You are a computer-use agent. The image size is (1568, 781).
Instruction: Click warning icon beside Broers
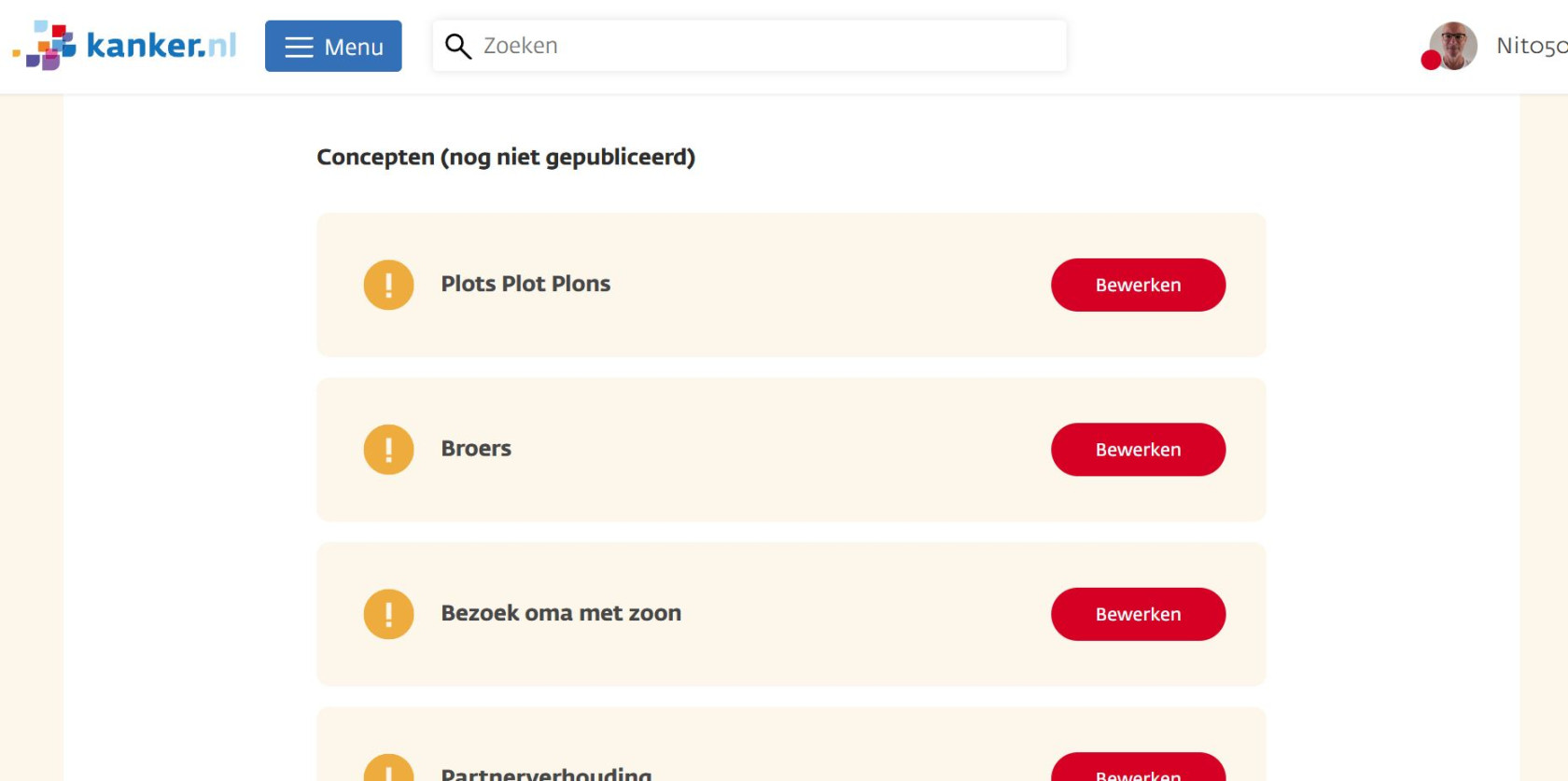(388, 450)
